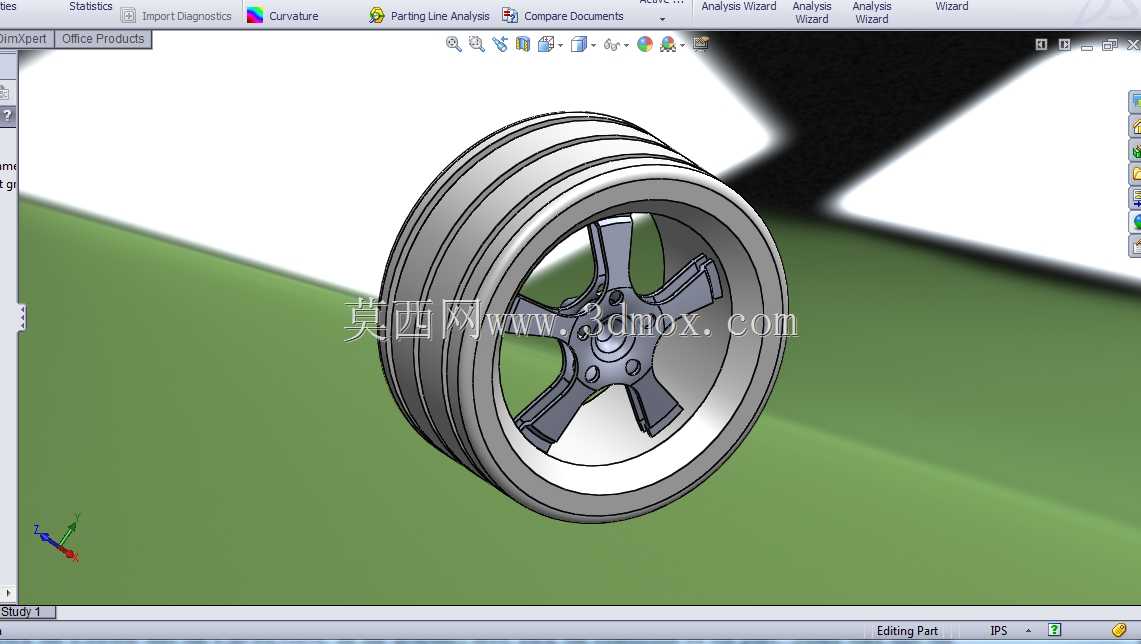
Task: Open the Custom Properties task pane tab
Action: point(1134,245)
